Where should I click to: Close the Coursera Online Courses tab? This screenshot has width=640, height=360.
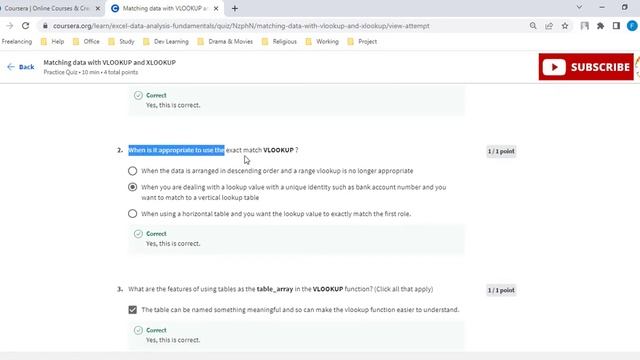(98, 8)
